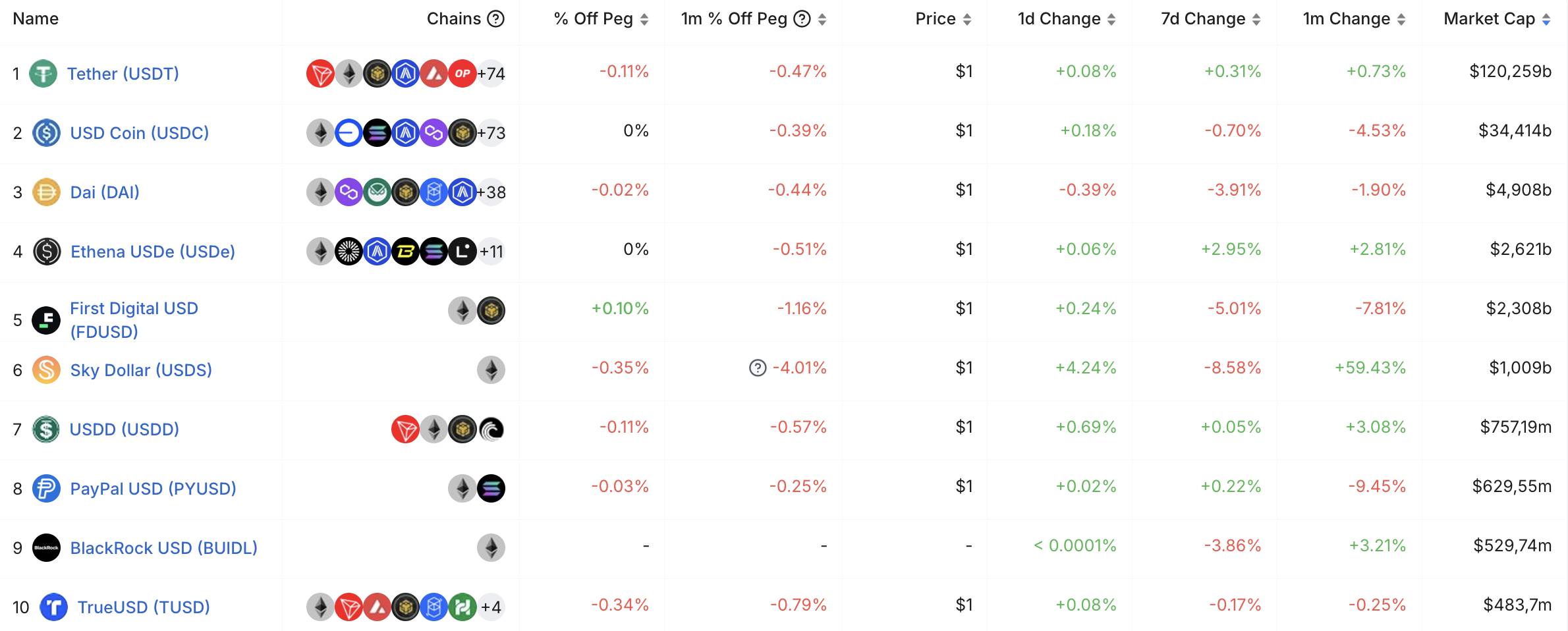1568x631 pixels.
Task: Click the Tron chain icon in Tether row
Action: pyautogui.click(x=320, y=73)
